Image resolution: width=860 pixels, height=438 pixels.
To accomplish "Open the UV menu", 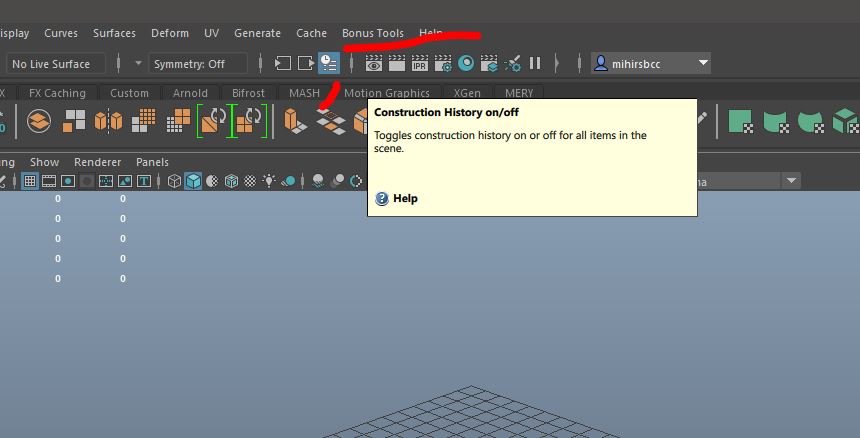I will click(211, 33).
